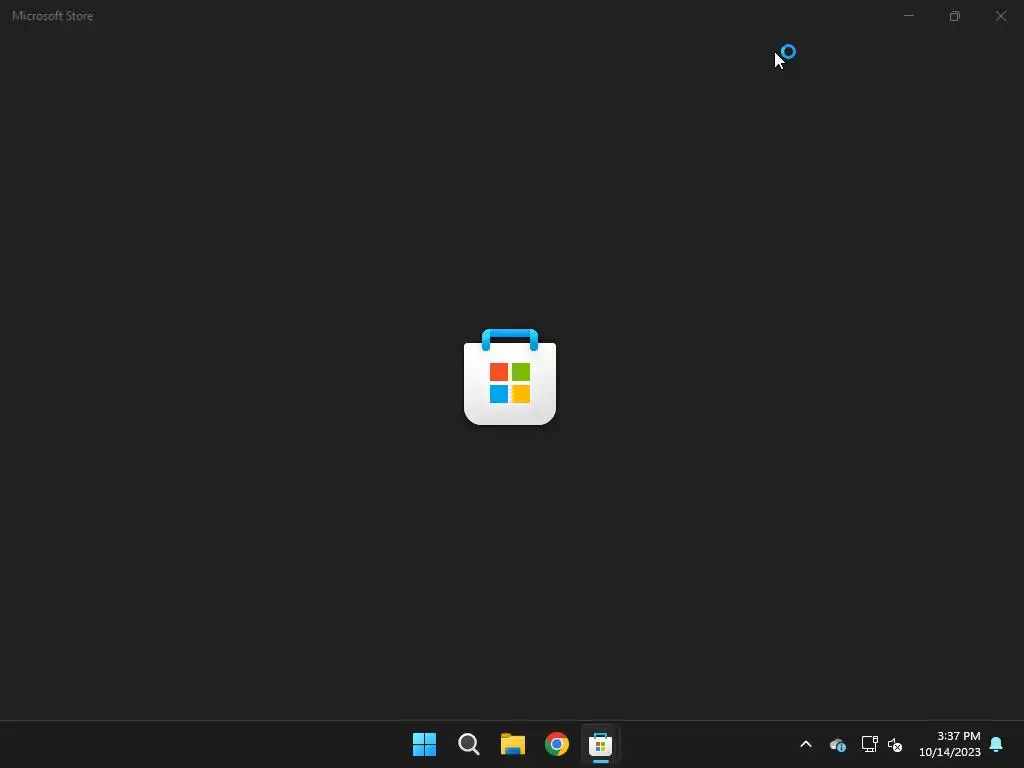Open taskbar Search magnifier
Viewport: 1024px width, 768px height.
click(x=469, y=744)
